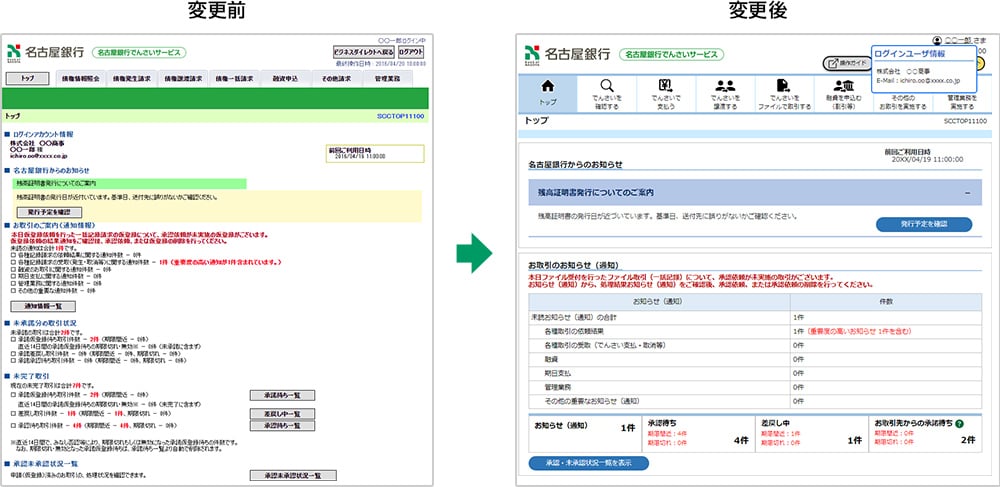This screenshot has height=487, width=1000.
Task: Open the 操作ガイド button in new header
Action: pos(845,63)
